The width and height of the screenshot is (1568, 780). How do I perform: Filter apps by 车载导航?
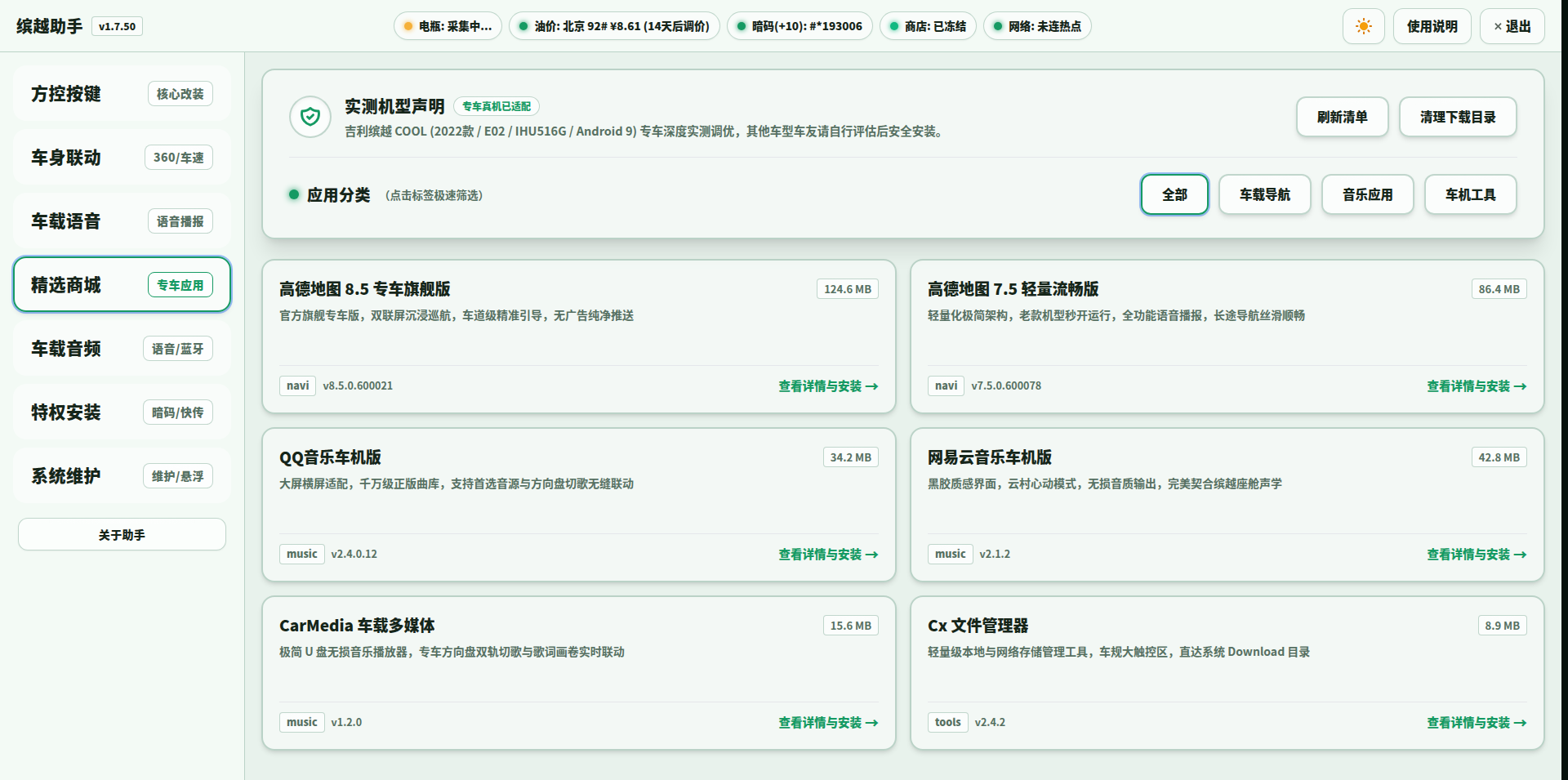[x=1264, y=194]
